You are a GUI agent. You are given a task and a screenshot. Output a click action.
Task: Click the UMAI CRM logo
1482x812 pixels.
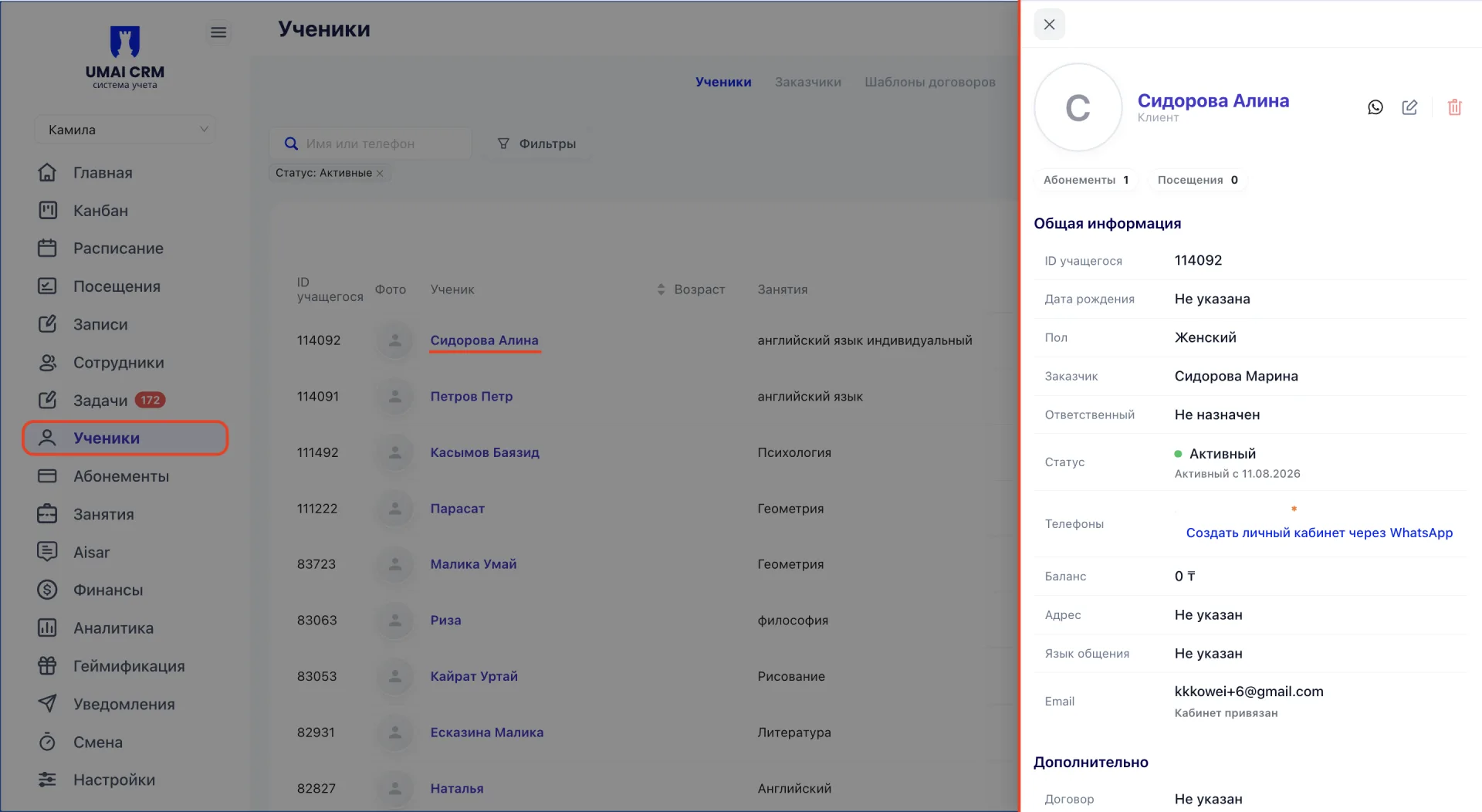pyautogui.click(x=125, y=57)
